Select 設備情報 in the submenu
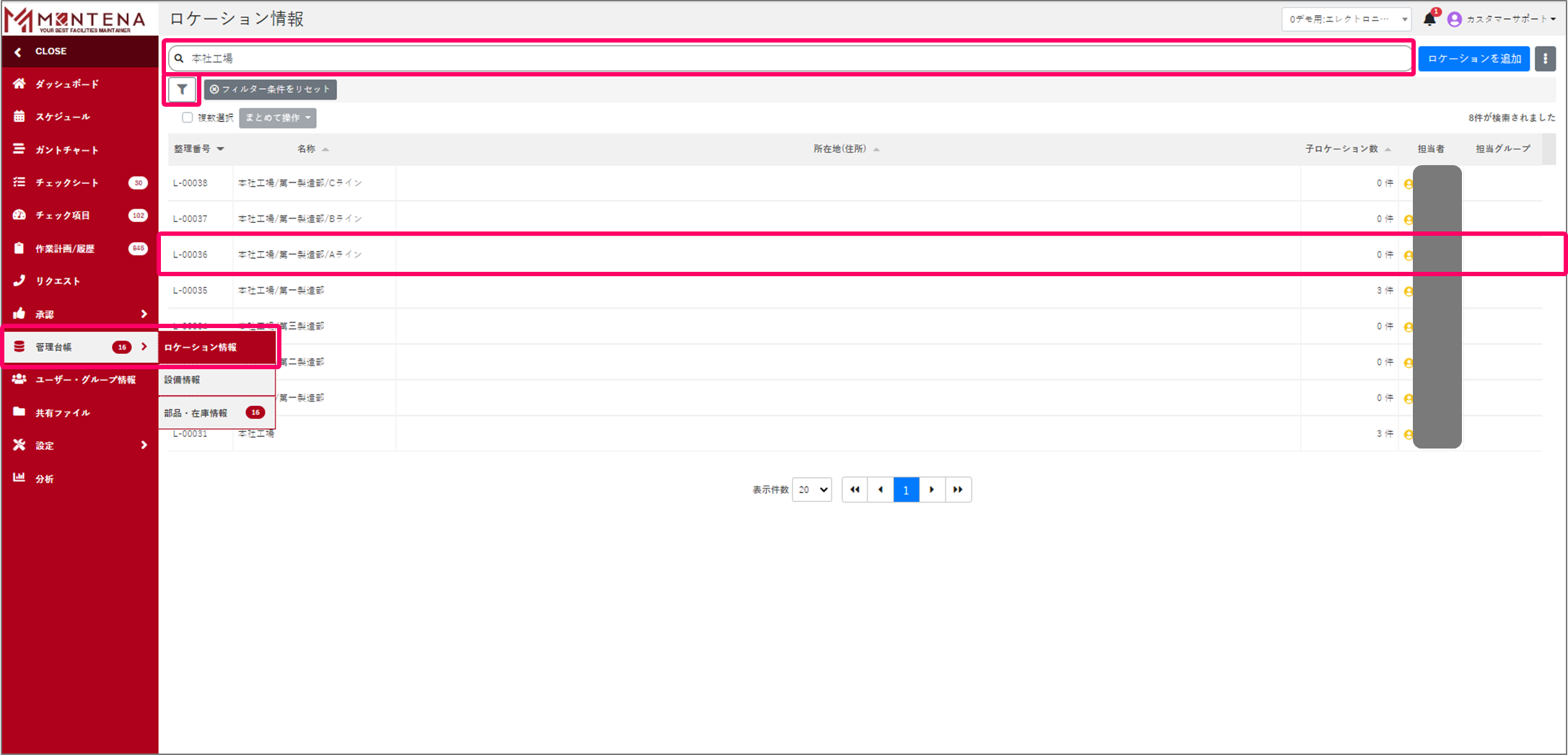The image size is (1568, 755). 183,380
